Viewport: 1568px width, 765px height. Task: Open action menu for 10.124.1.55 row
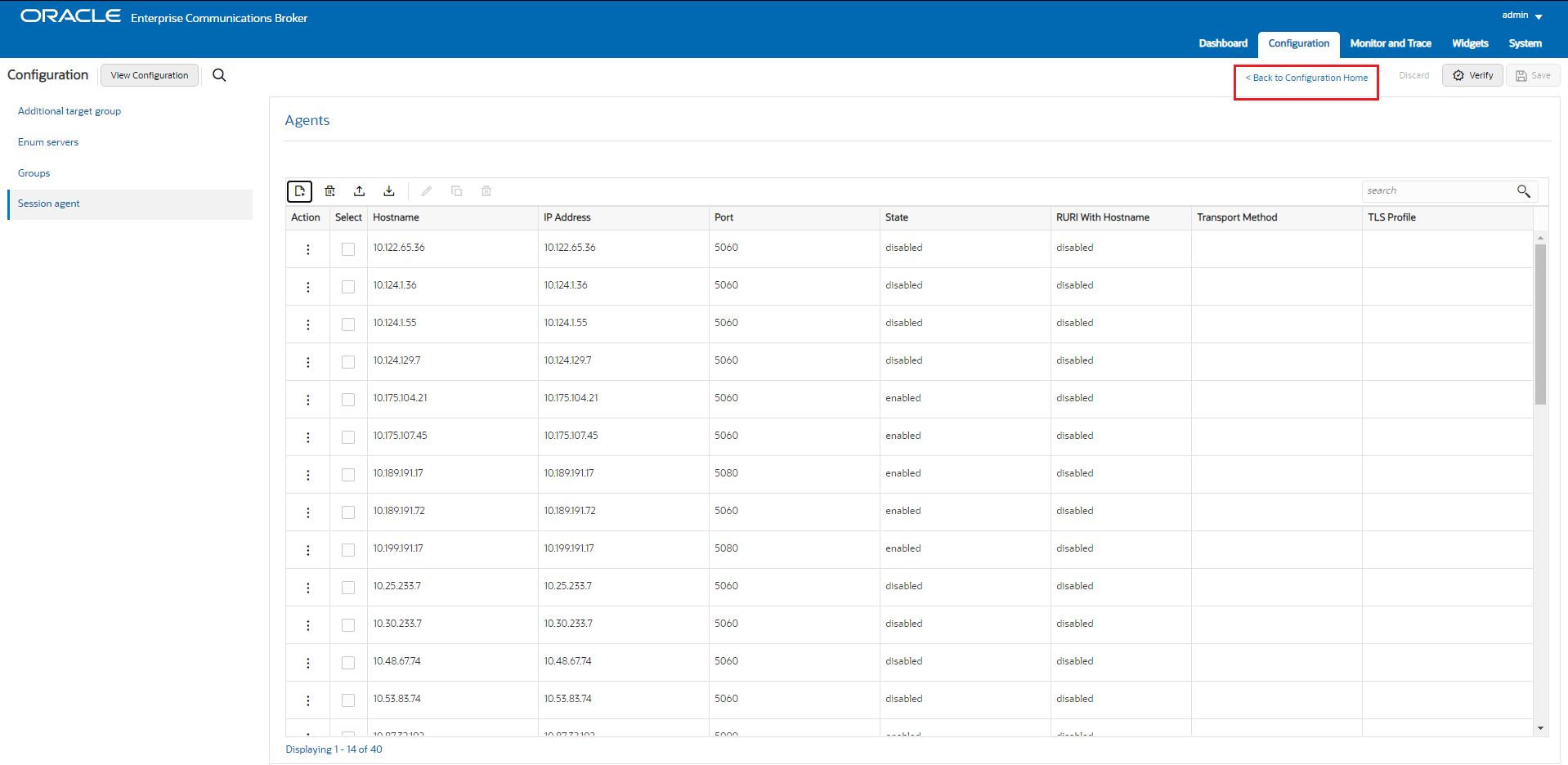pyautogui.click(x=308, y=324)
